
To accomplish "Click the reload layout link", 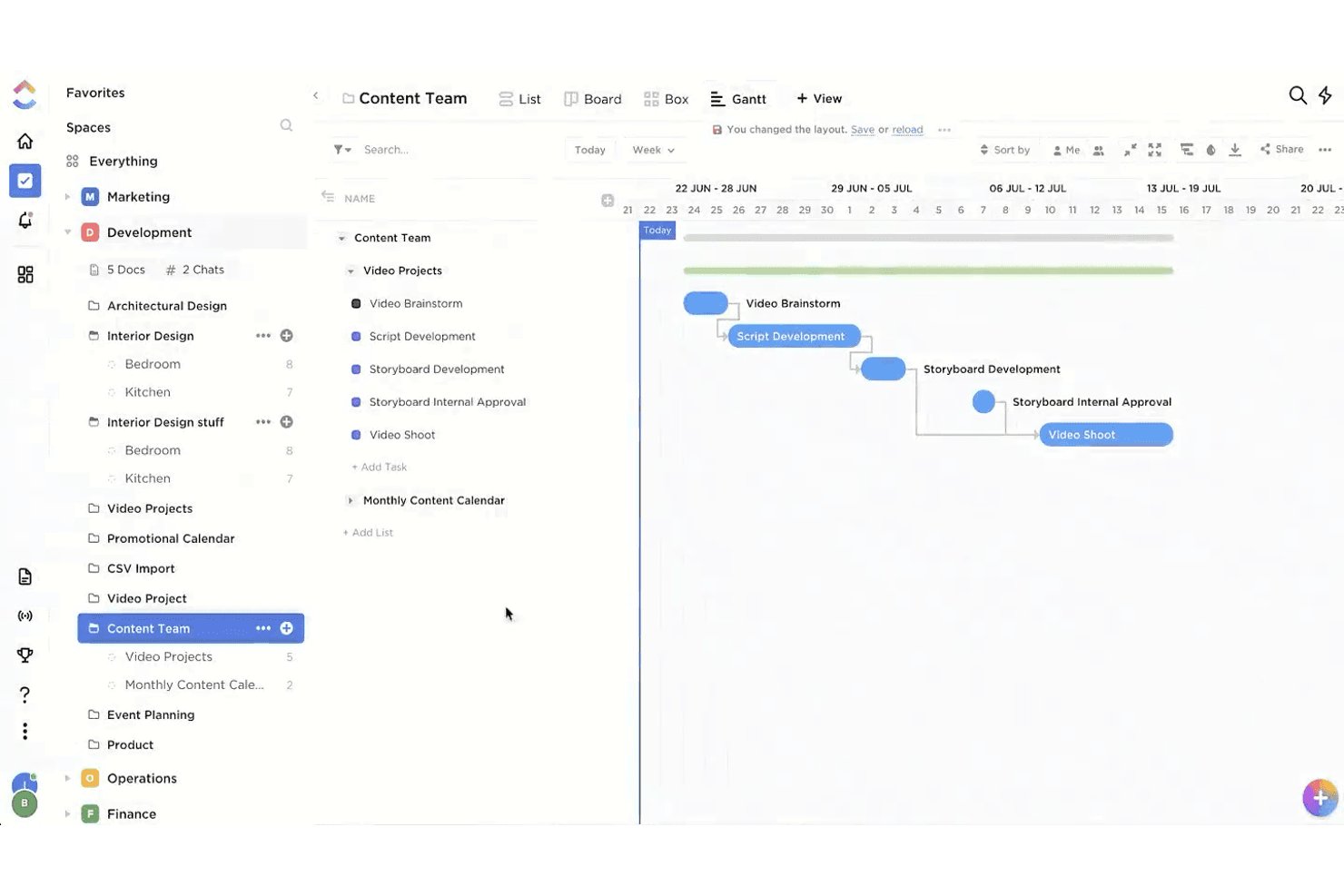I will (907, 130).
